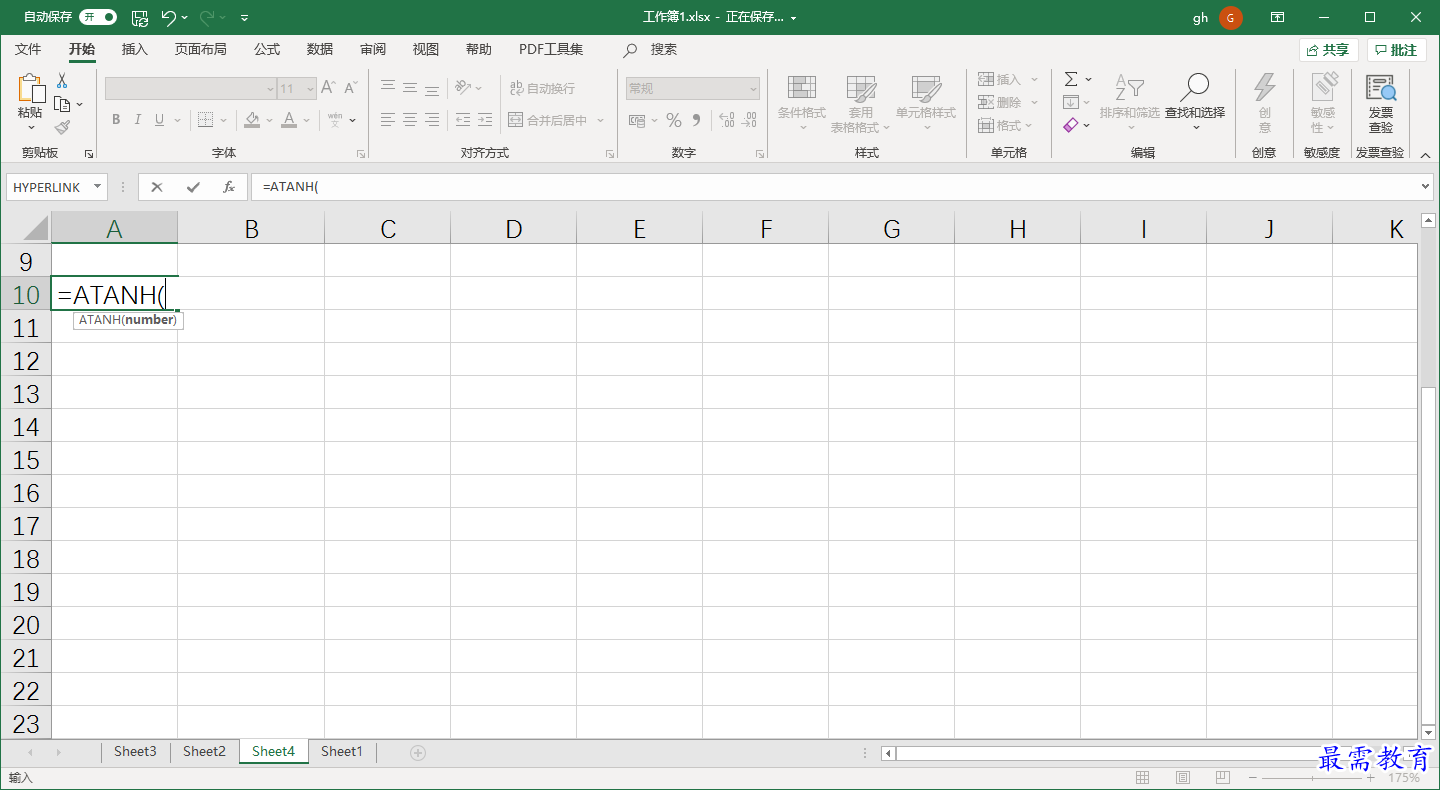The width and height of the screenshot is (1440, 790).
Task: Select row header 15
Action: pyautogui.click(x=26, y=460)
